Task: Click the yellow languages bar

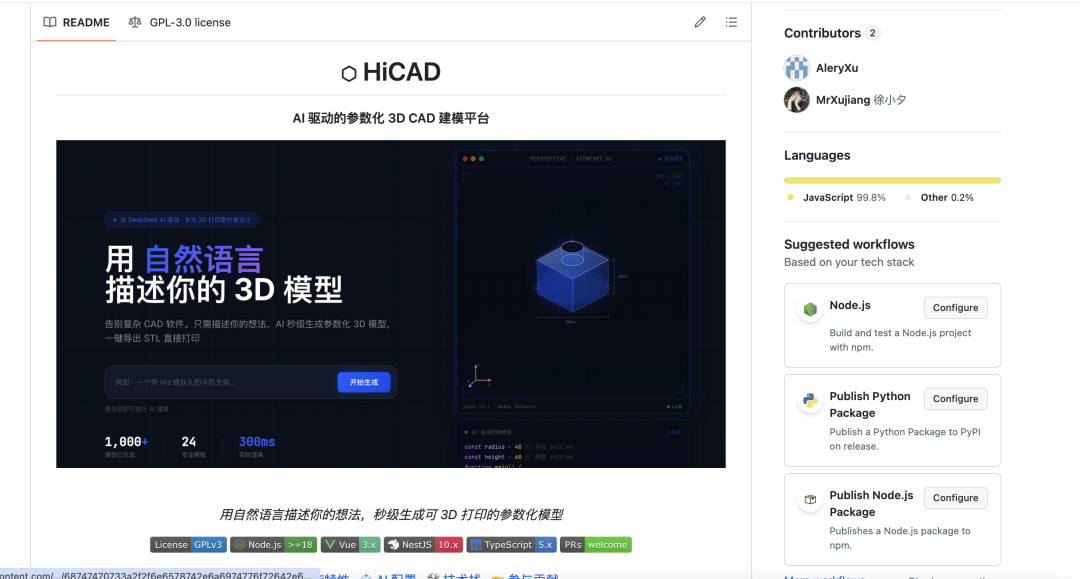Action: pos(892,180)
